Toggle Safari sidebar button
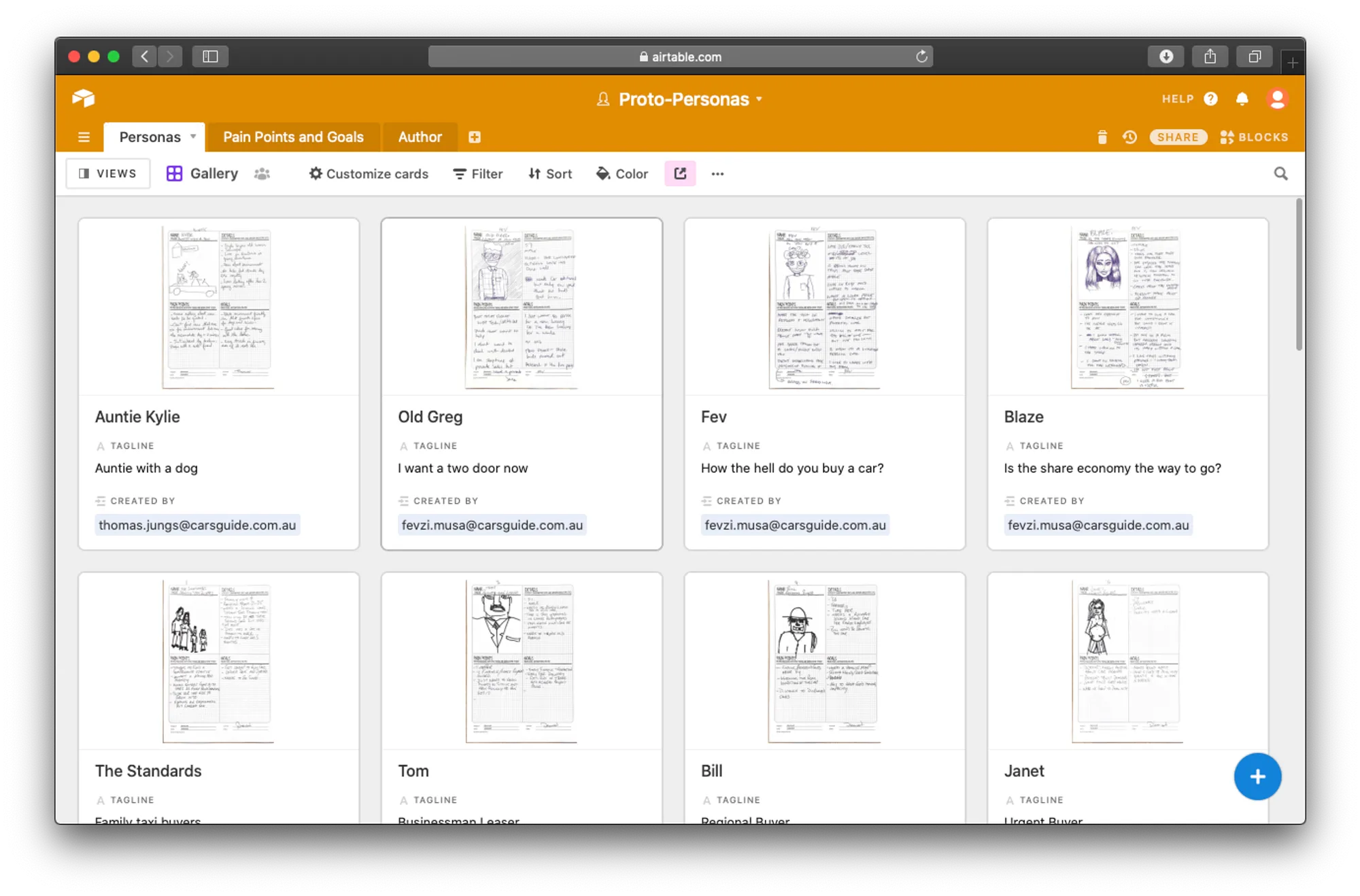This screenshot has height=896, width=1360. click(x=210, y=56)
